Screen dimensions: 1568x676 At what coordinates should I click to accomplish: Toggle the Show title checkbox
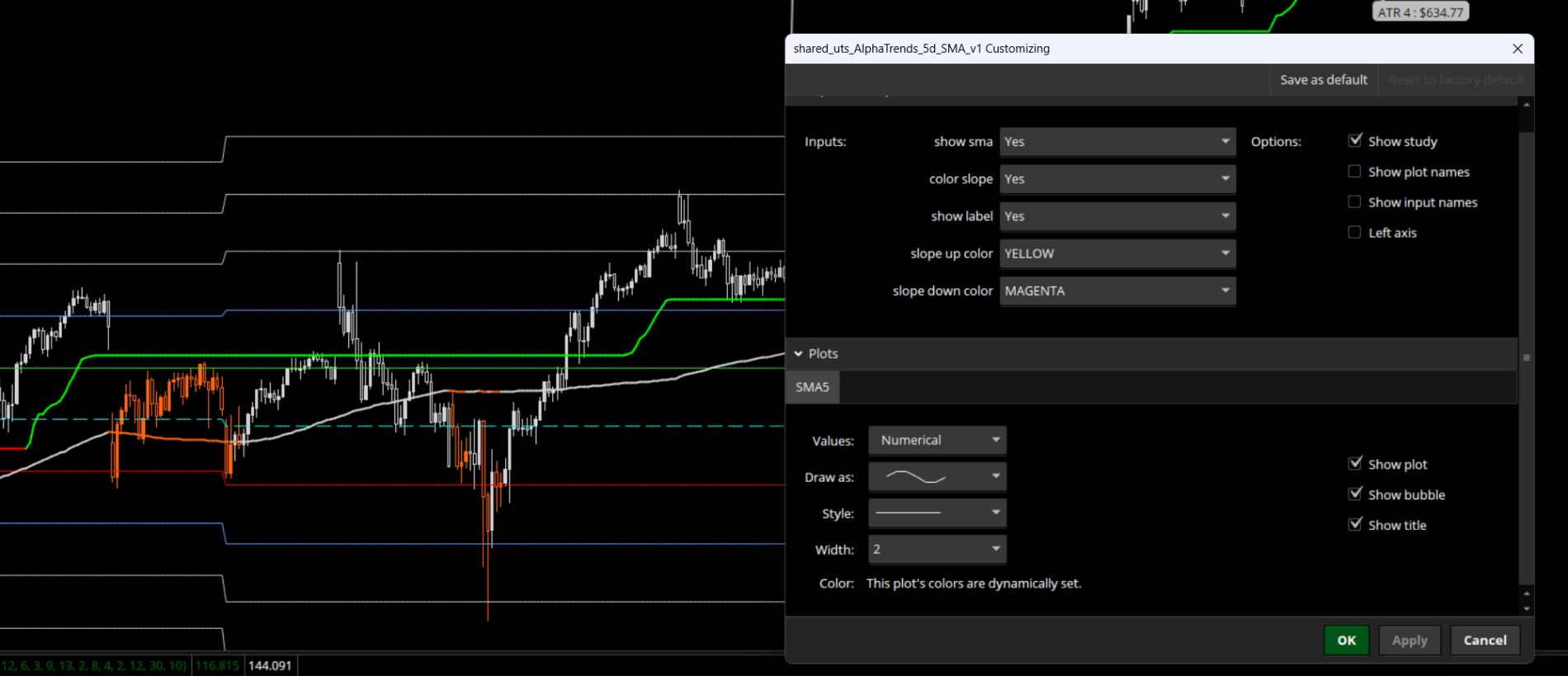[1355, 525]
